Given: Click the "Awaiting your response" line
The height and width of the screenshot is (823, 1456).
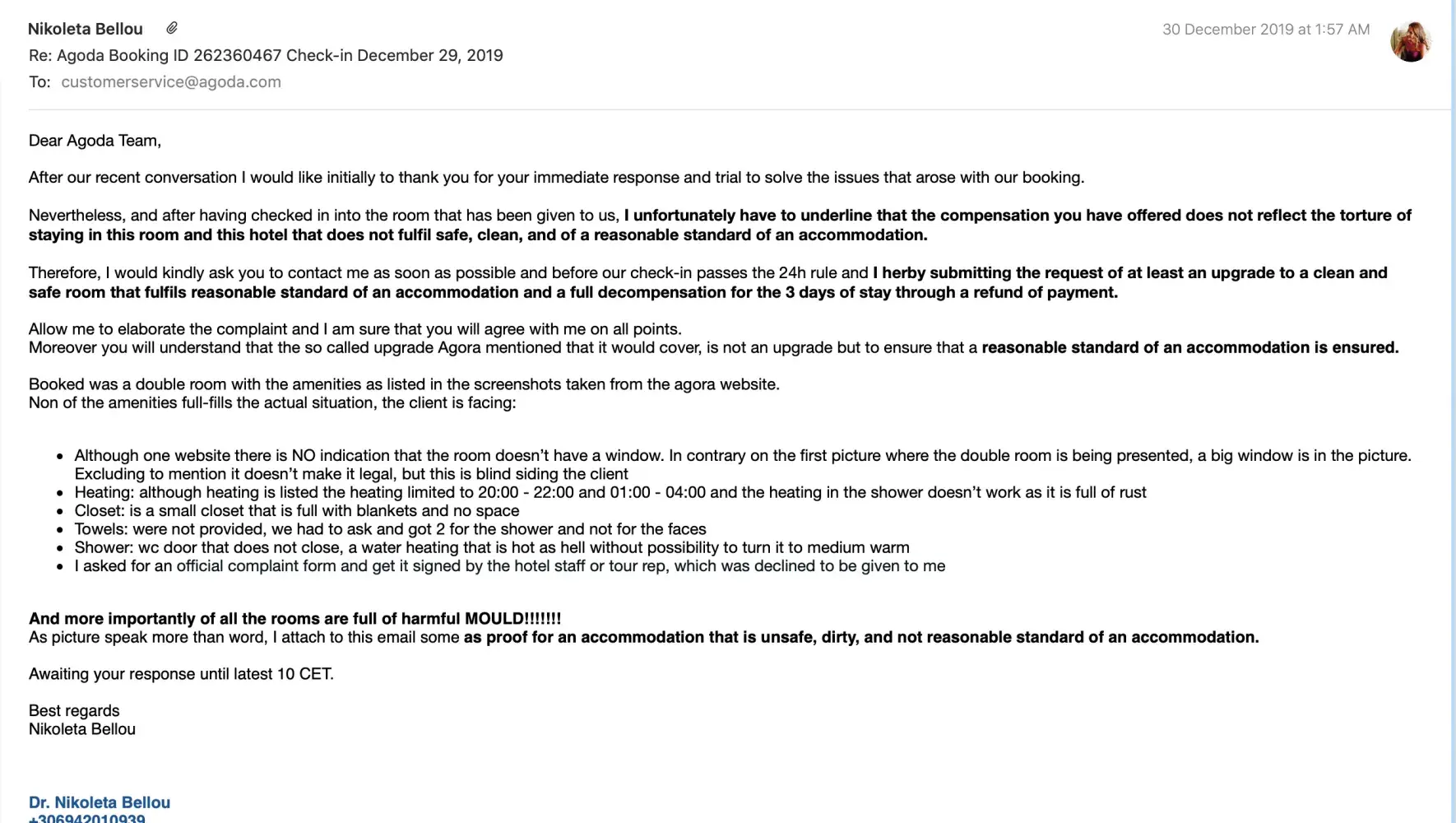Looking at the screenshot, I should [181, 674].
